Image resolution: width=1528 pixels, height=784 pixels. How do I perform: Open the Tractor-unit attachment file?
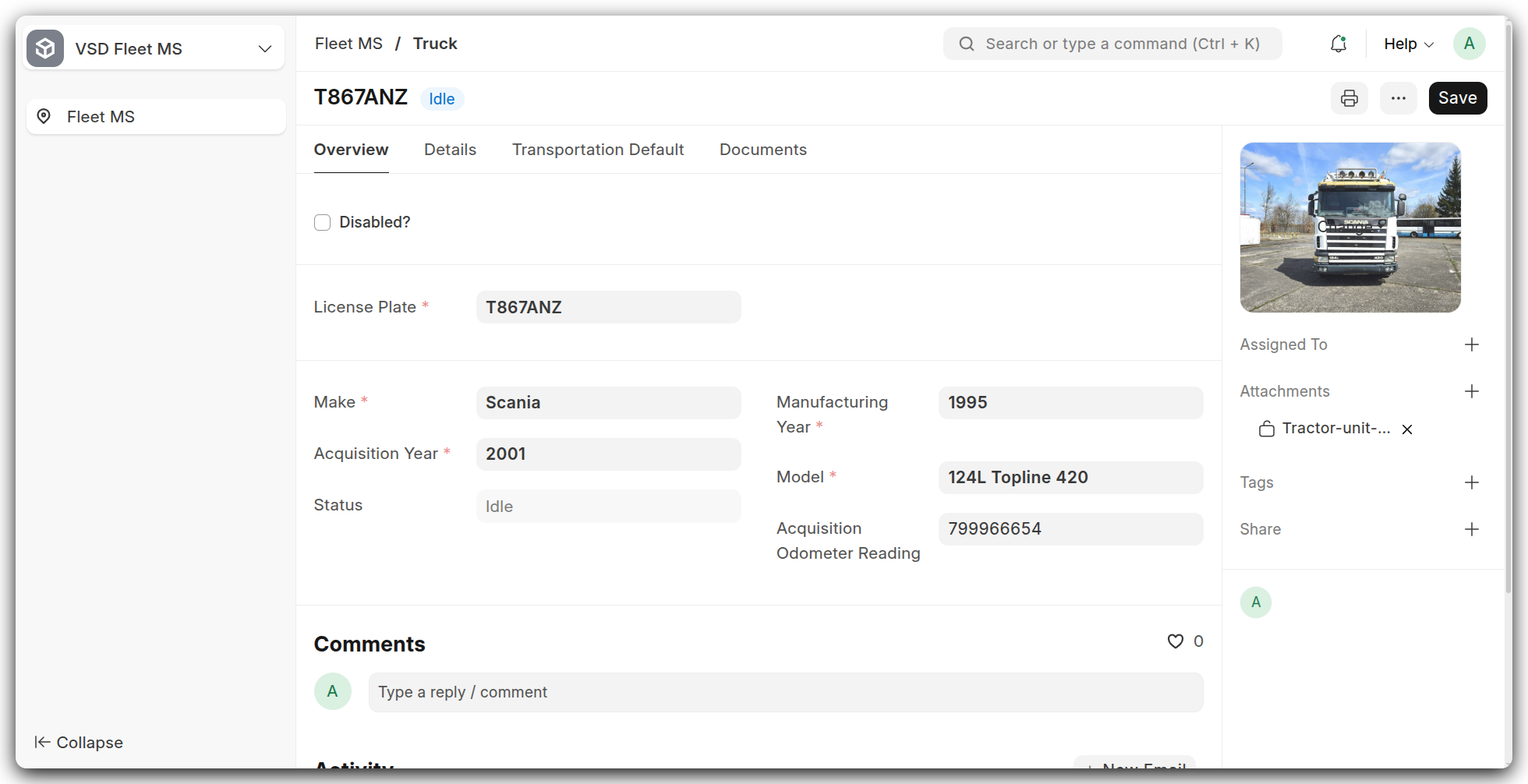[1336, 429]
